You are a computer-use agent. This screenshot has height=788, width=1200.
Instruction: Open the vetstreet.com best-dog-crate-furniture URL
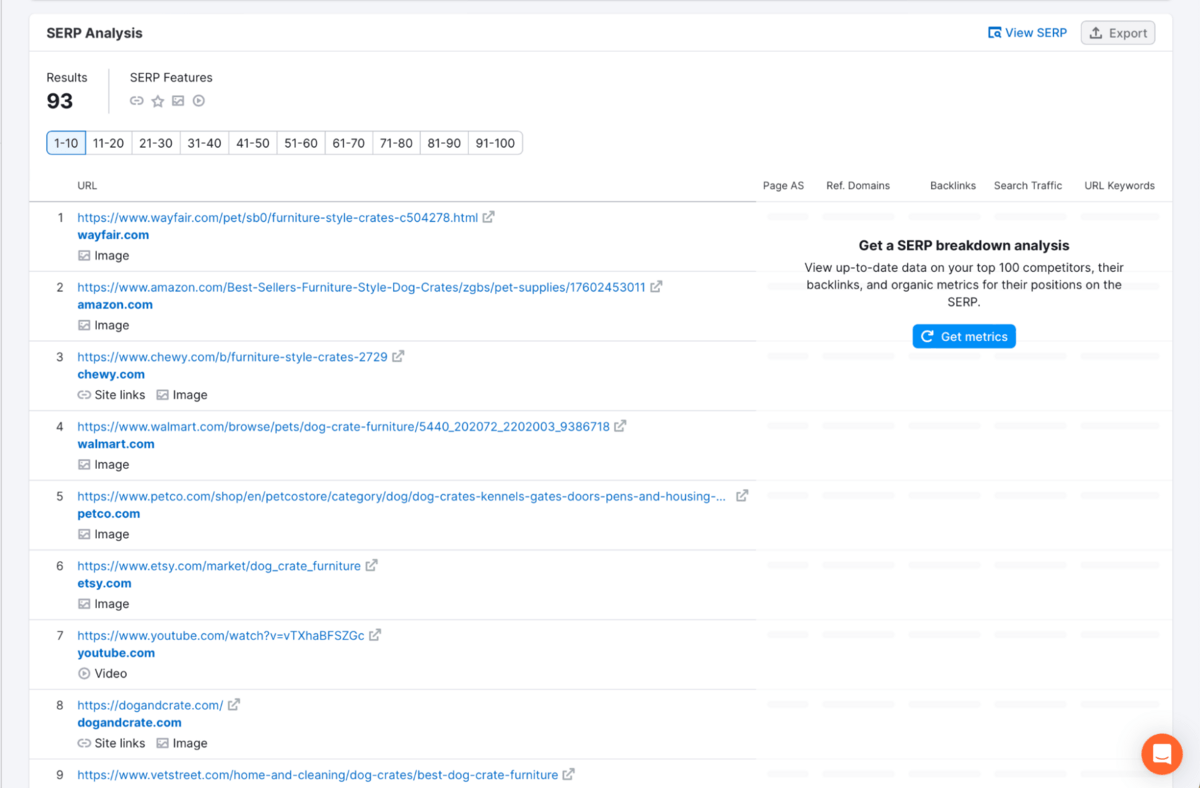[318, 774]
